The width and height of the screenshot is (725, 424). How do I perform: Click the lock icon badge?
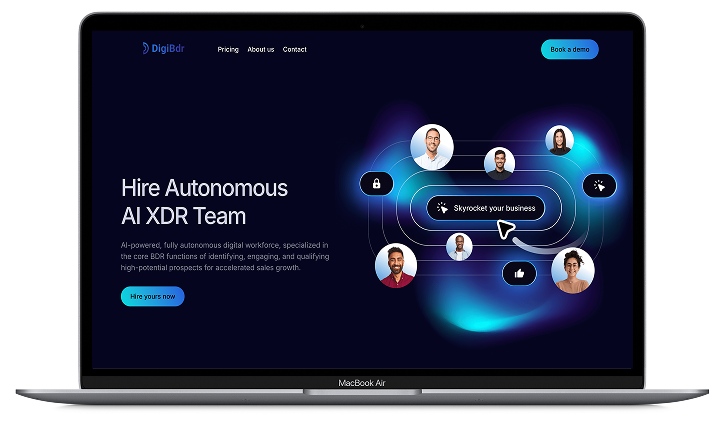coord(376,184)
